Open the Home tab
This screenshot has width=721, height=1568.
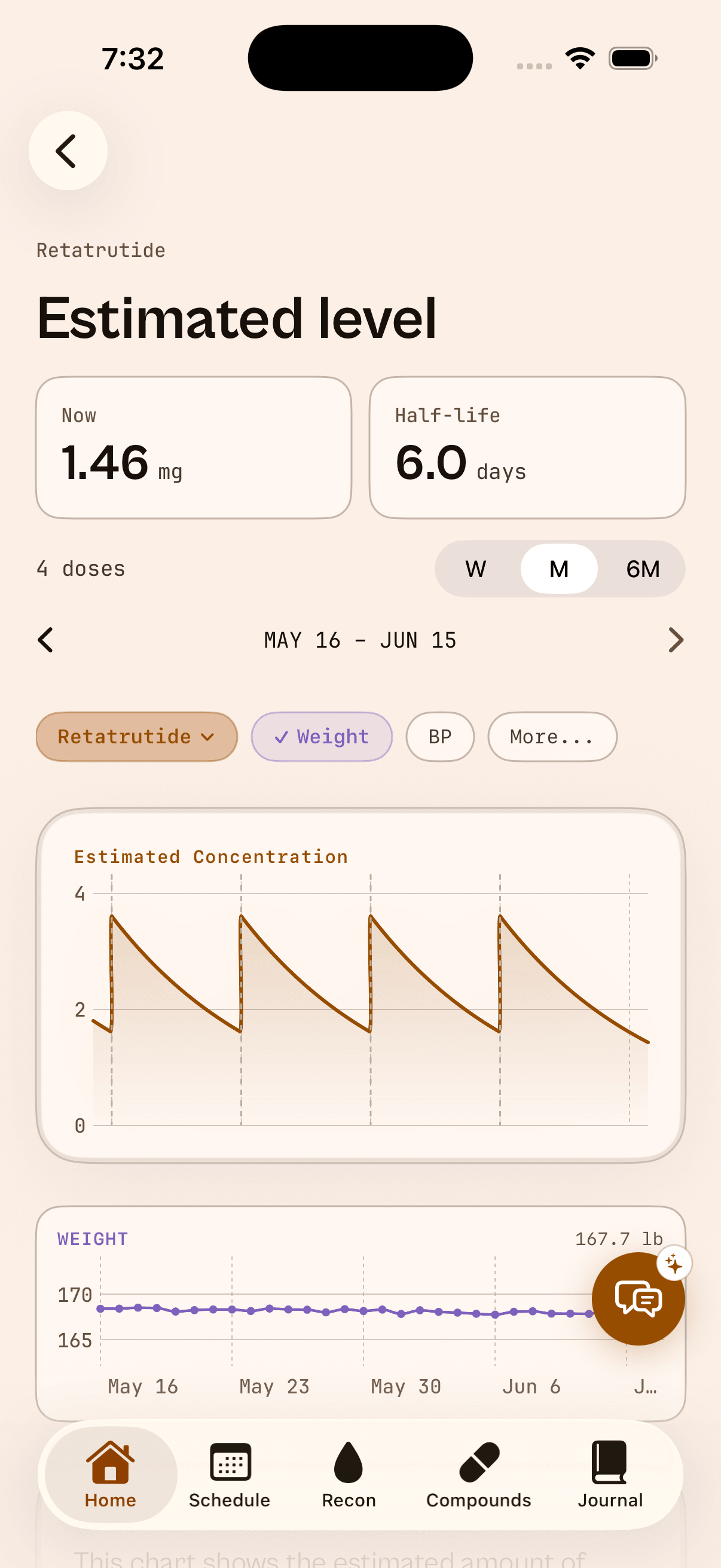point(110,1474)
